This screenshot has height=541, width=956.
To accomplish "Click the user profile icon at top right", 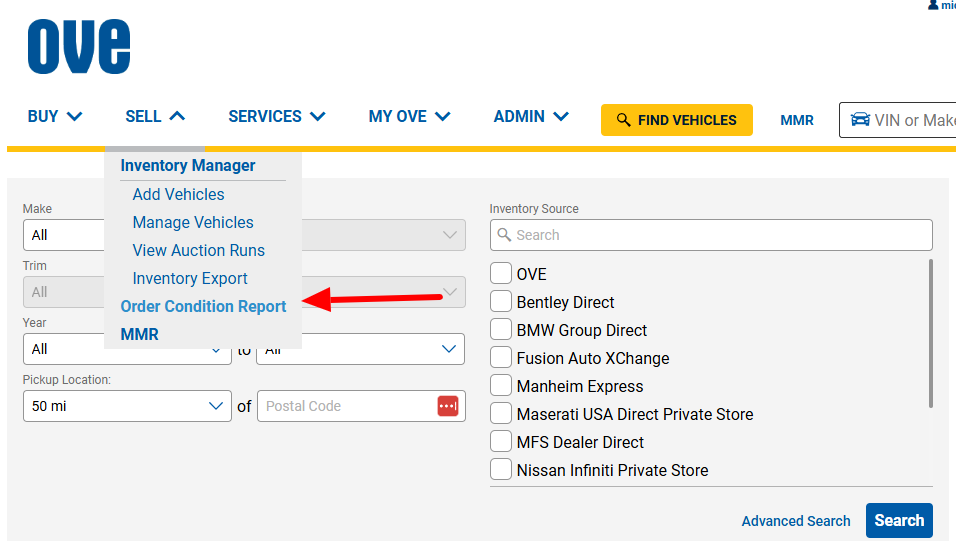I will [x=933, y=5].
